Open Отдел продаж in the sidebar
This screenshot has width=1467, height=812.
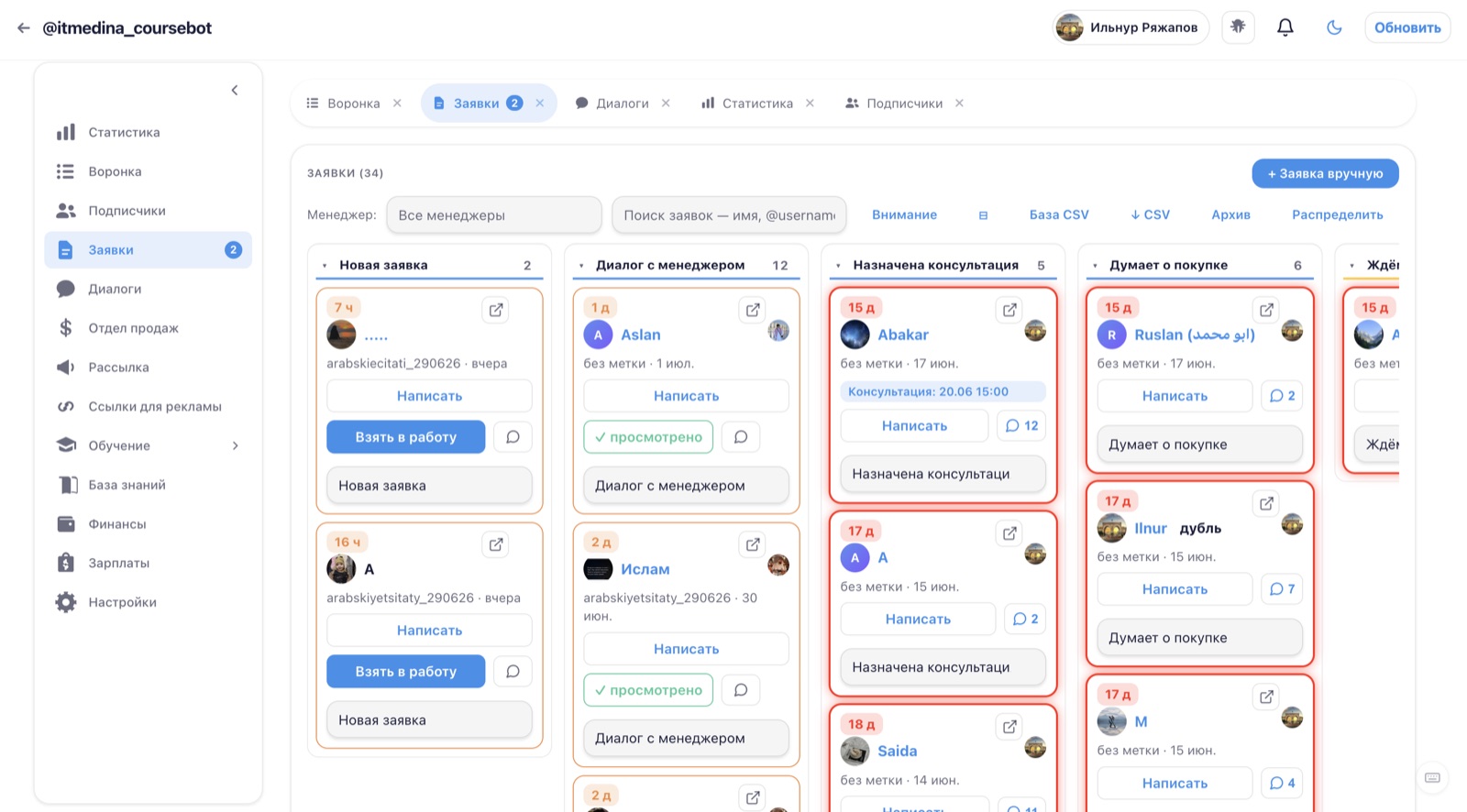tap(148, 328)
